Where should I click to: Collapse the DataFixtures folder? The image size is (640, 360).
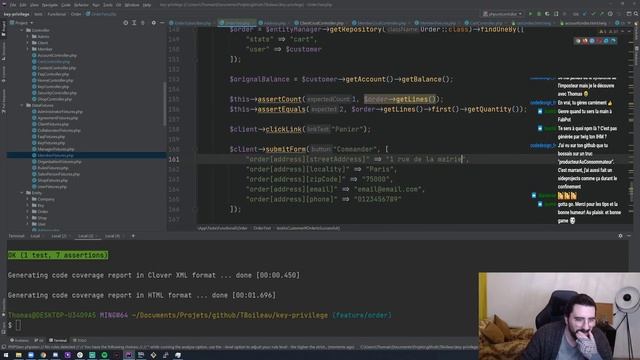pos(22,105)
